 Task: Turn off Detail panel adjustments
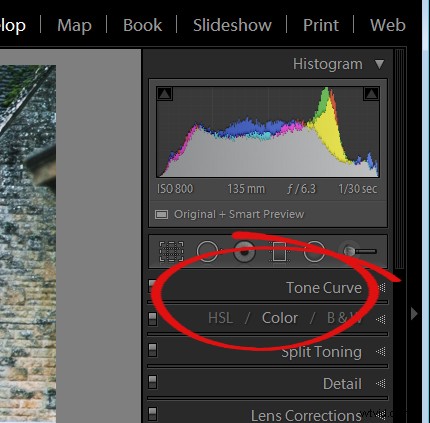[152, 382]
